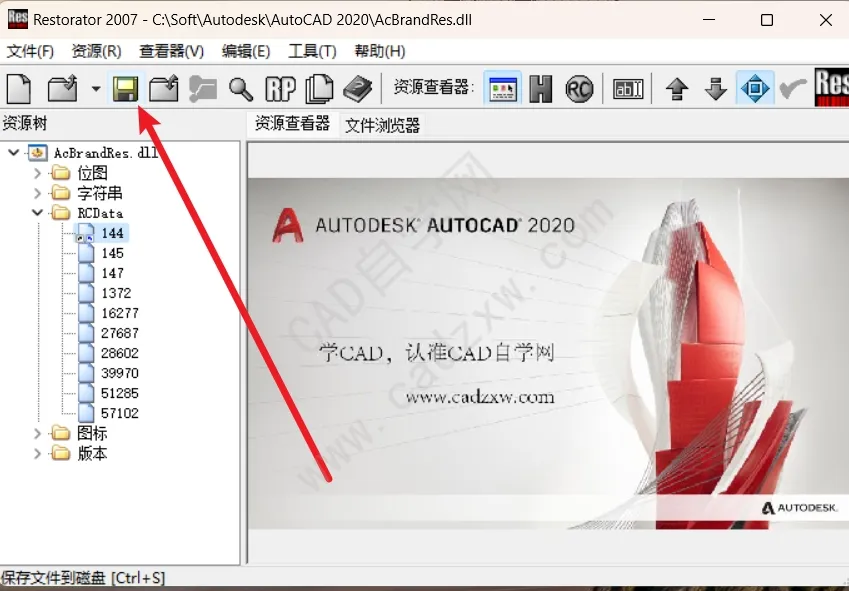
Task: Expand the 位图 folder
Action: 37,173
